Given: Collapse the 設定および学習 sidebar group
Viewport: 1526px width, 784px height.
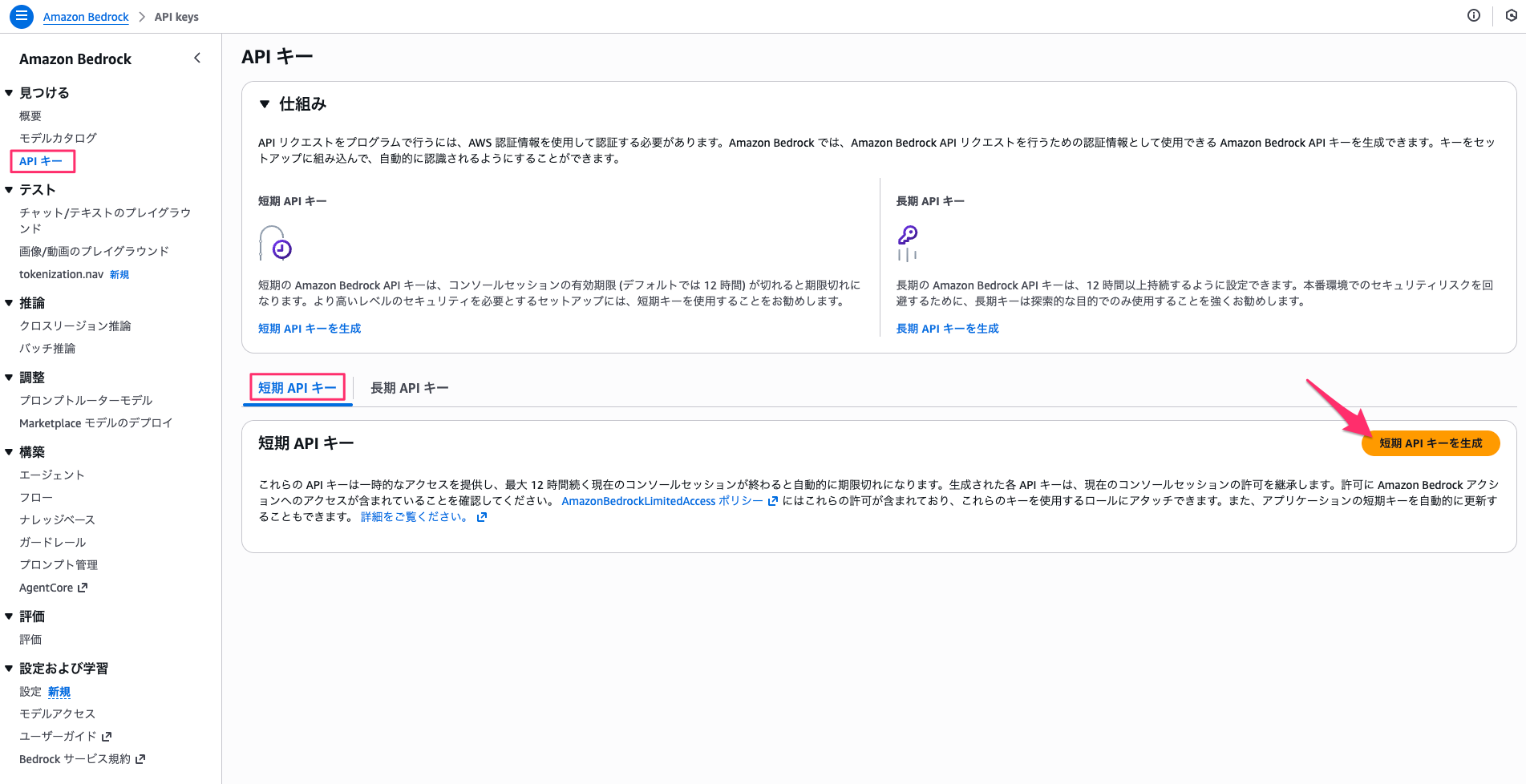Looking at the screenshot, I should click(9, 668).
